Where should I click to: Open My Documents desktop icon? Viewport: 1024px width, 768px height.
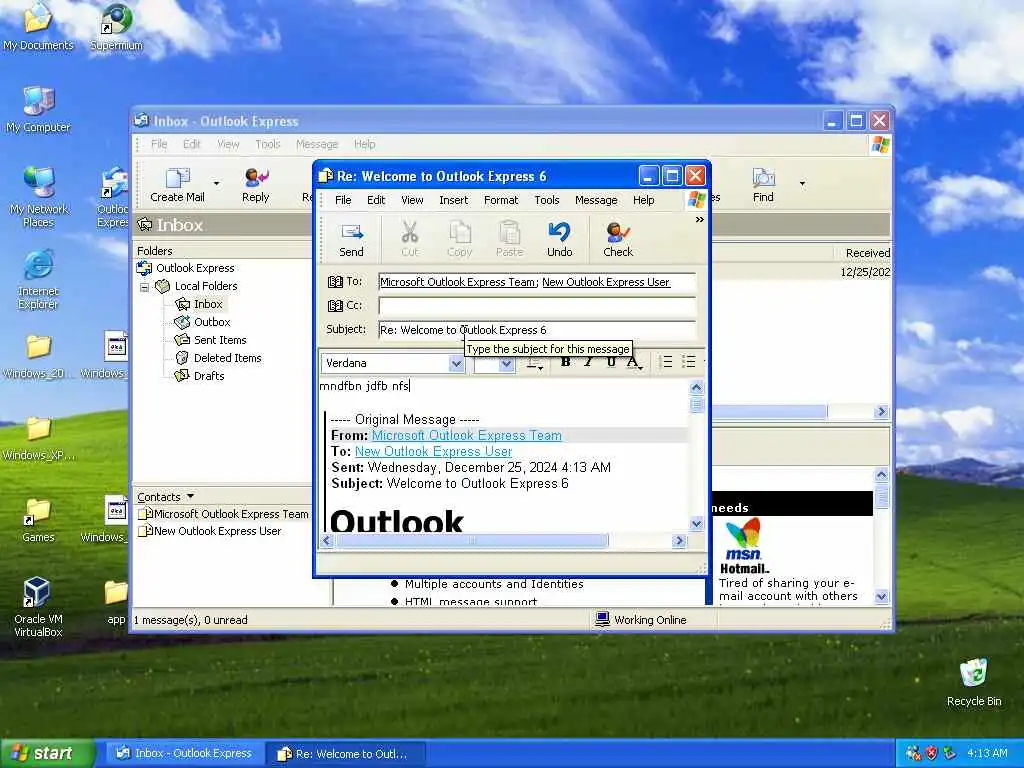(x=38, y=27)
